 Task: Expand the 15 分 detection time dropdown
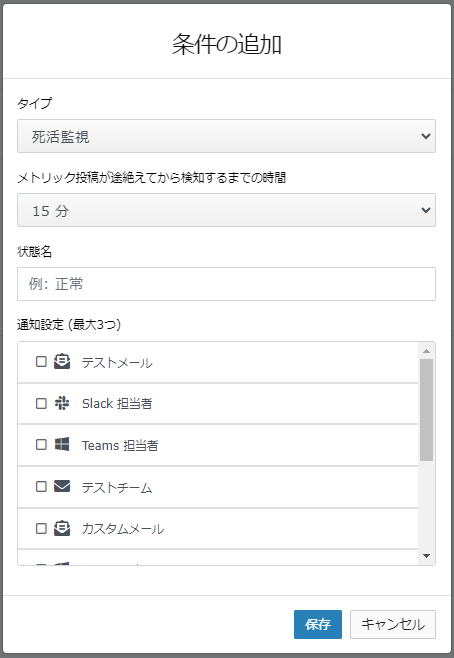click(226, 210)
